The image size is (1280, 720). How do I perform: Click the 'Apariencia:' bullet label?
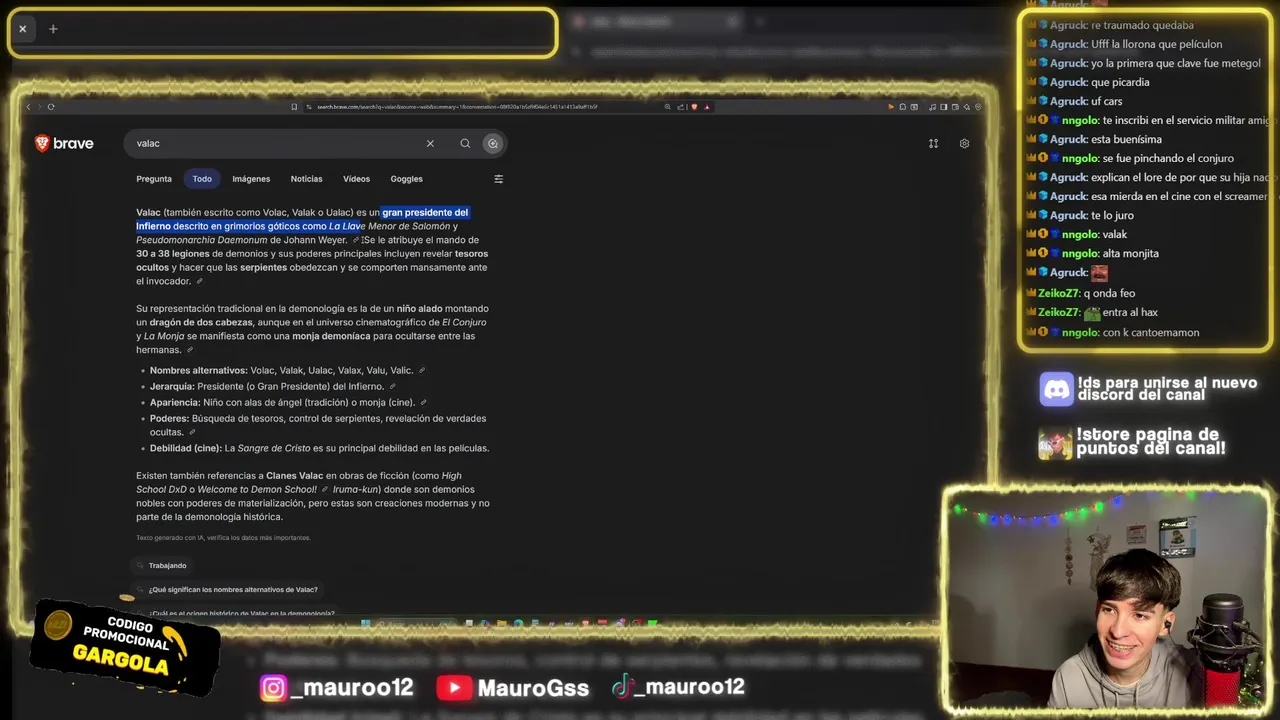tap(175, 403)
